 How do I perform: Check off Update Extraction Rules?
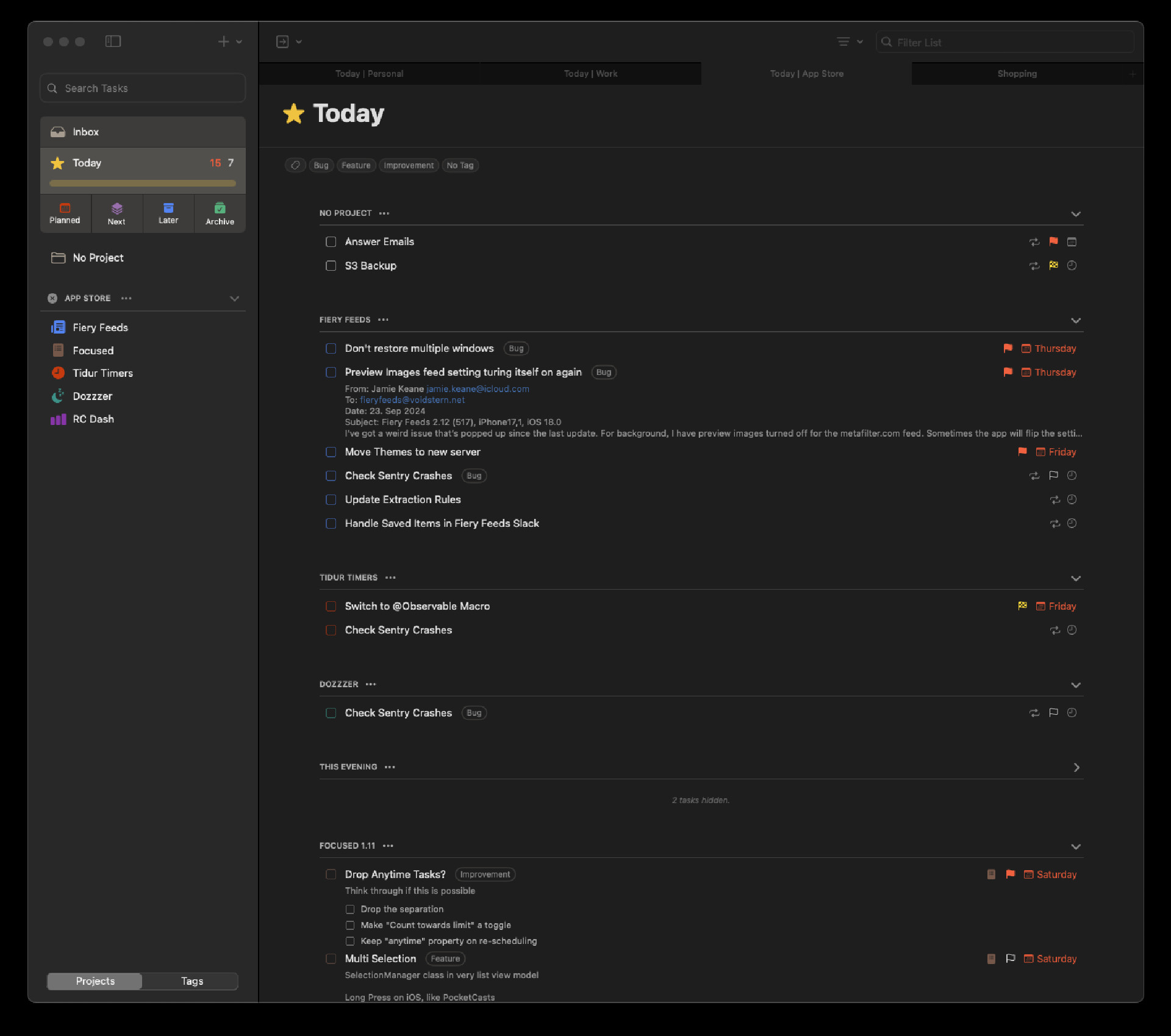coord(331,499)
